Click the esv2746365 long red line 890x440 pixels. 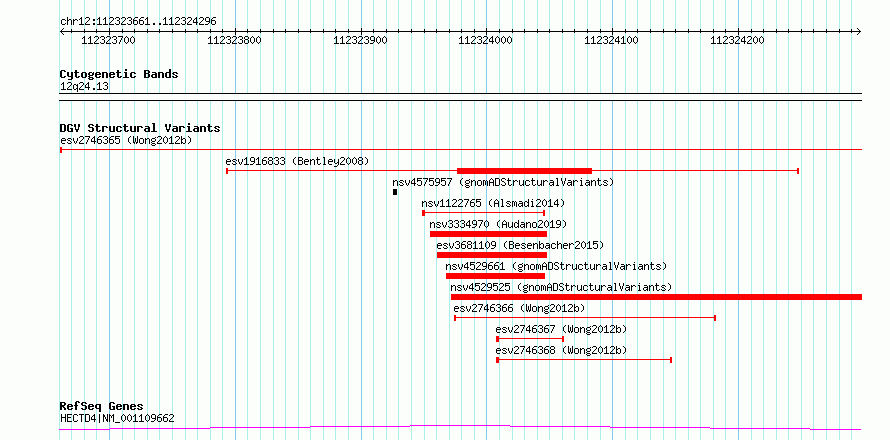pos(461,150)
